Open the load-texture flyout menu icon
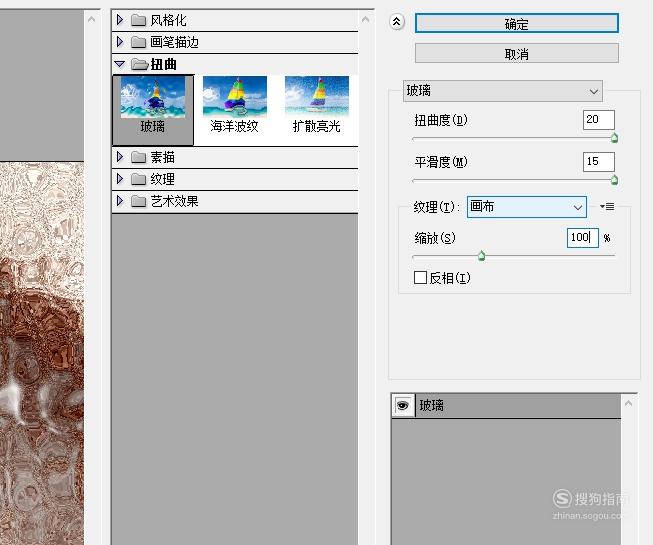The image size is (653, 545). (x=607, y=207)
